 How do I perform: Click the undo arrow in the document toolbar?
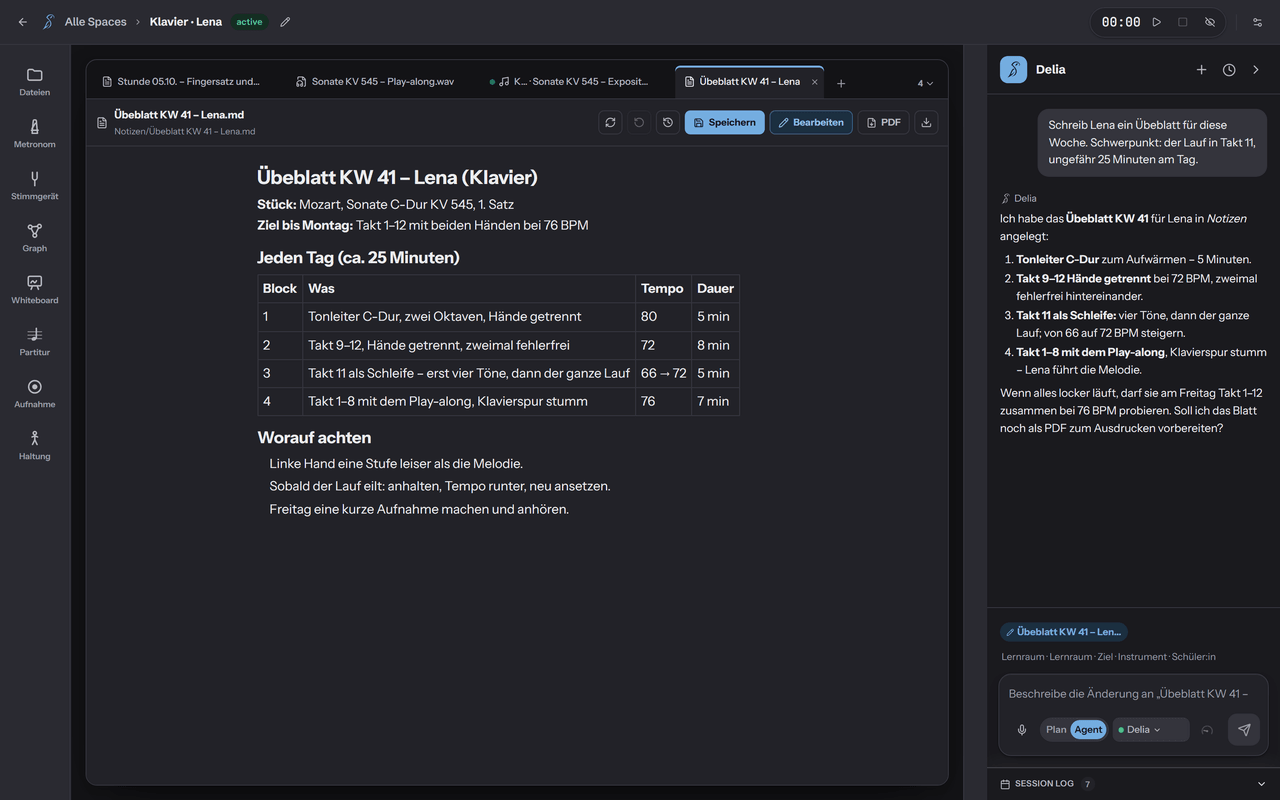coord(639,123)
